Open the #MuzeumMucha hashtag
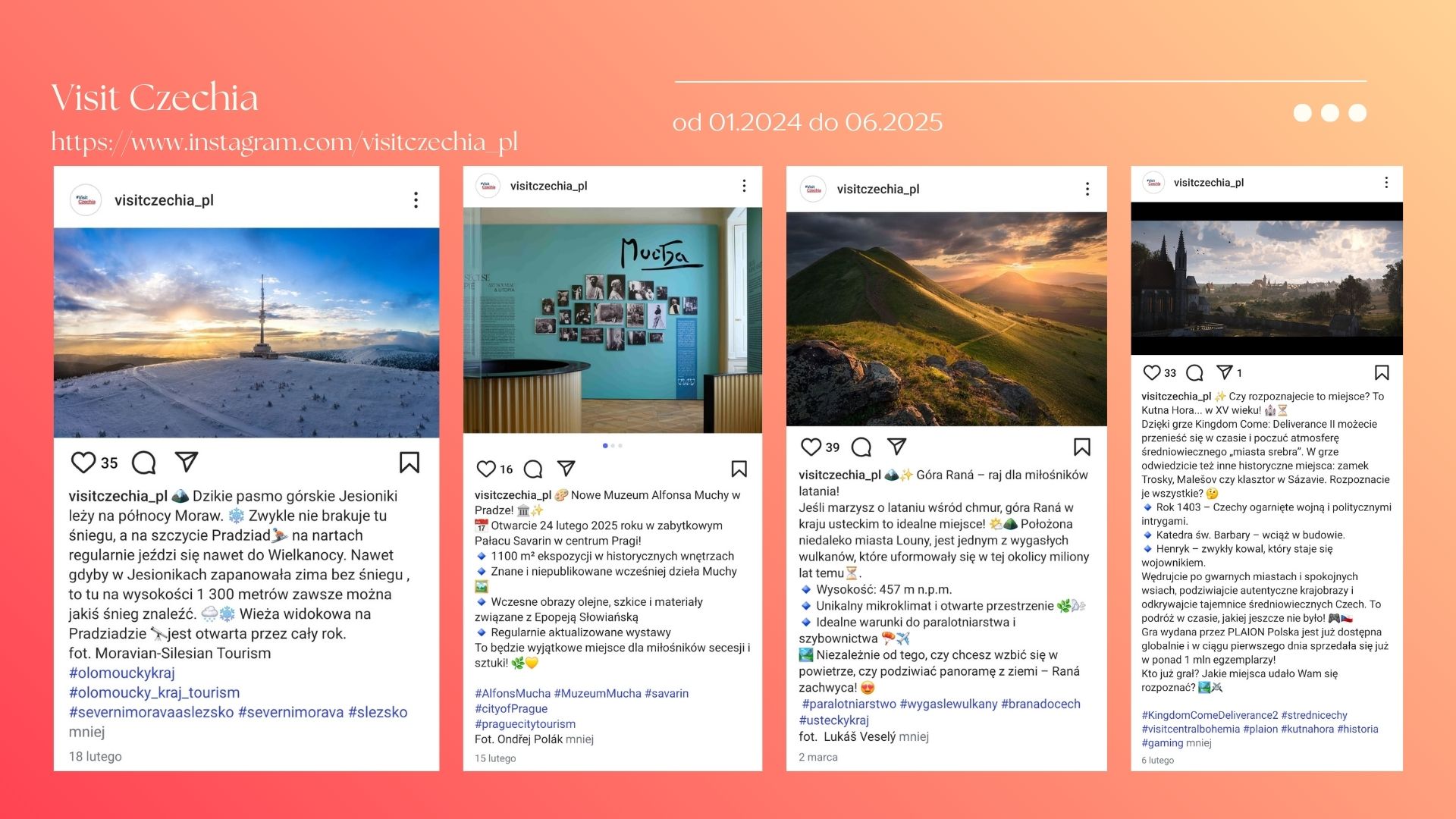Viewport: 1456px width, 819px height. (598, 694)
